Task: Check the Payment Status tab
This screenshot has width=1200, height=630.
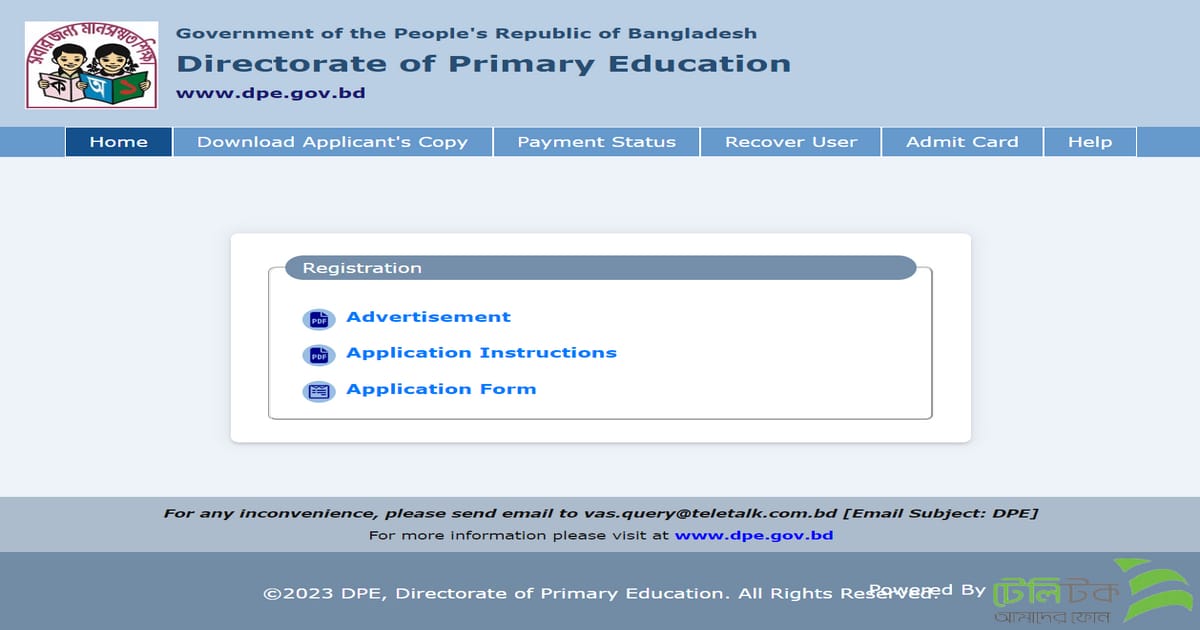Action: tap(596, 142)
